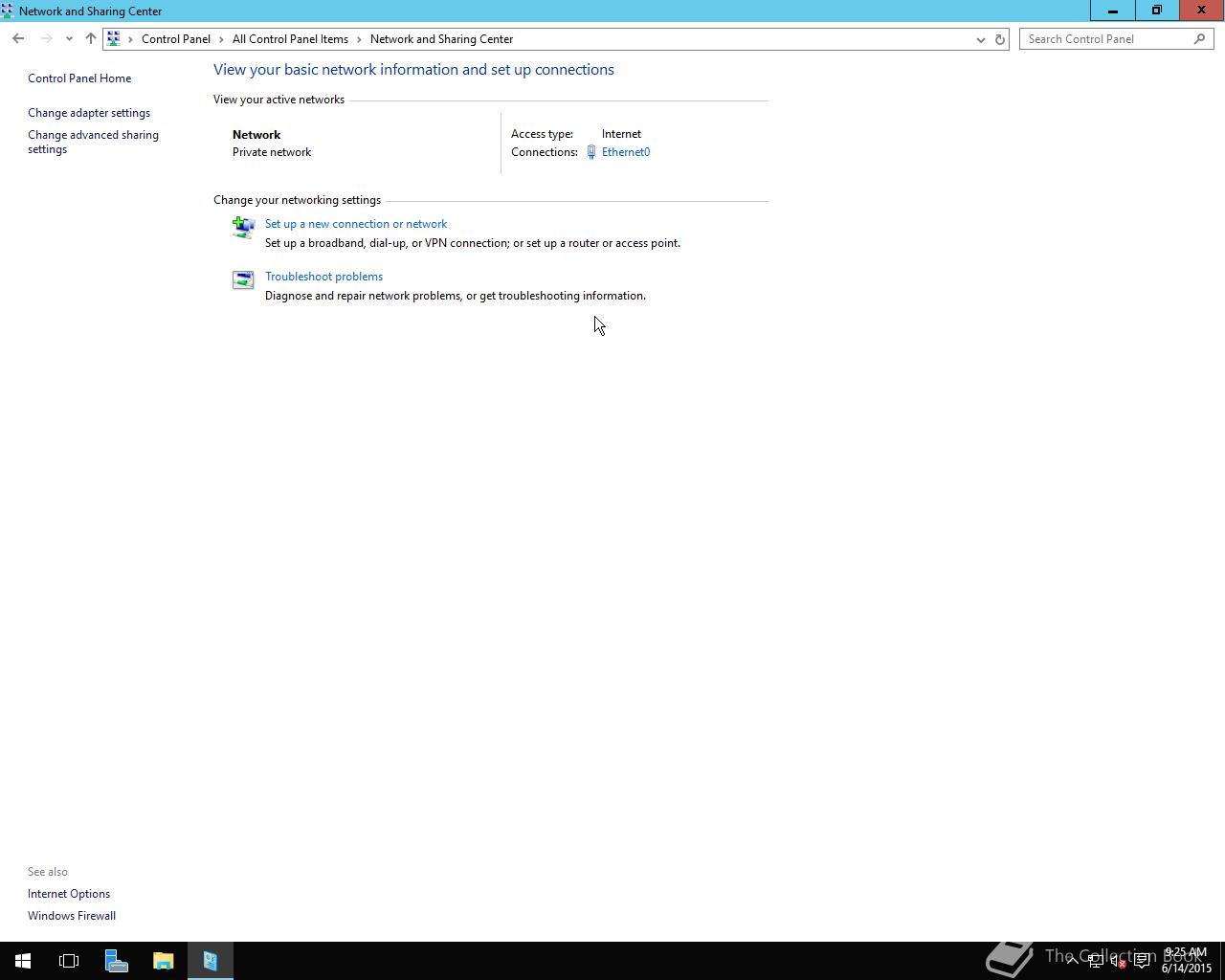
Task: Expand the chevron after All Control Panel Items
Action: (x=360, y=39)
